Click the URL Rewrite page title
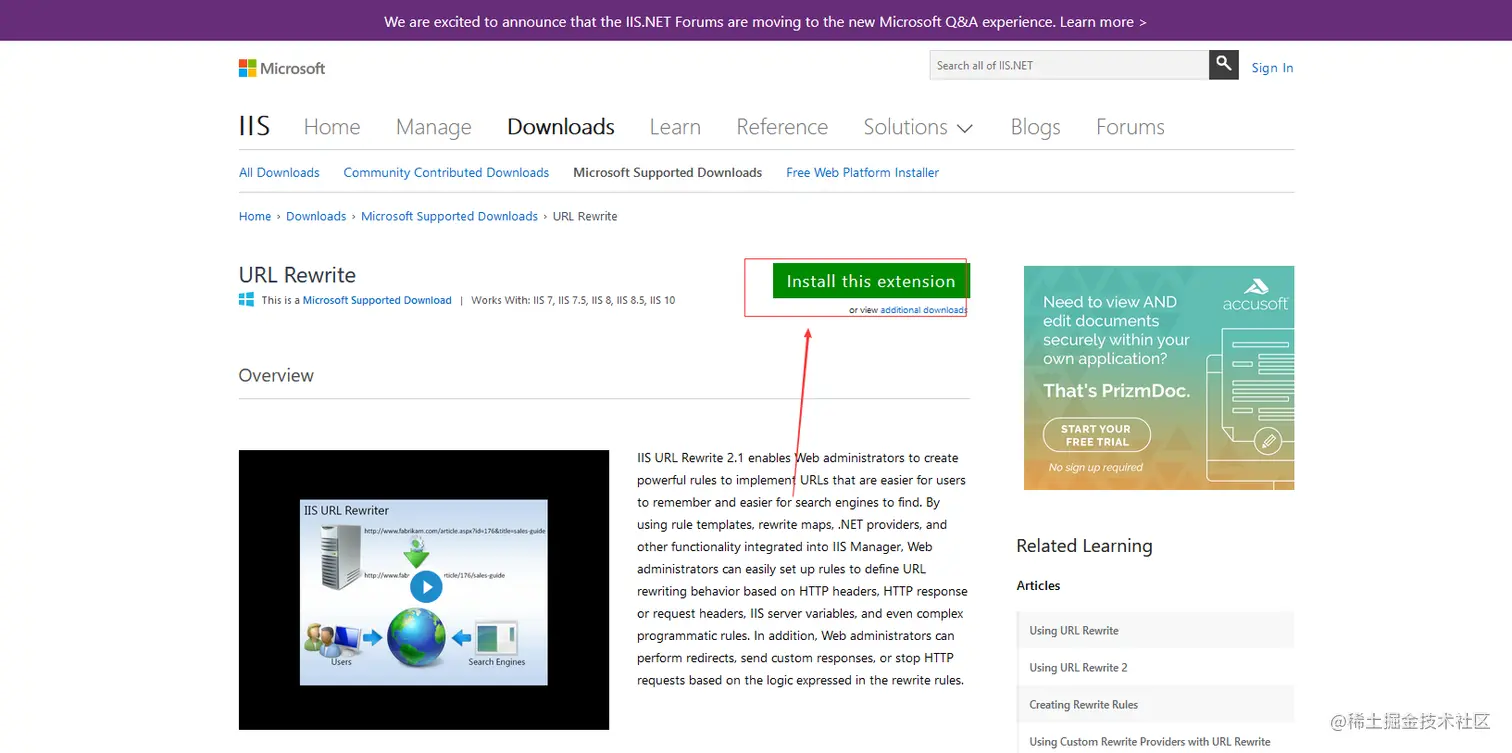Screen dimensions: 1512x753 [297, 275]
